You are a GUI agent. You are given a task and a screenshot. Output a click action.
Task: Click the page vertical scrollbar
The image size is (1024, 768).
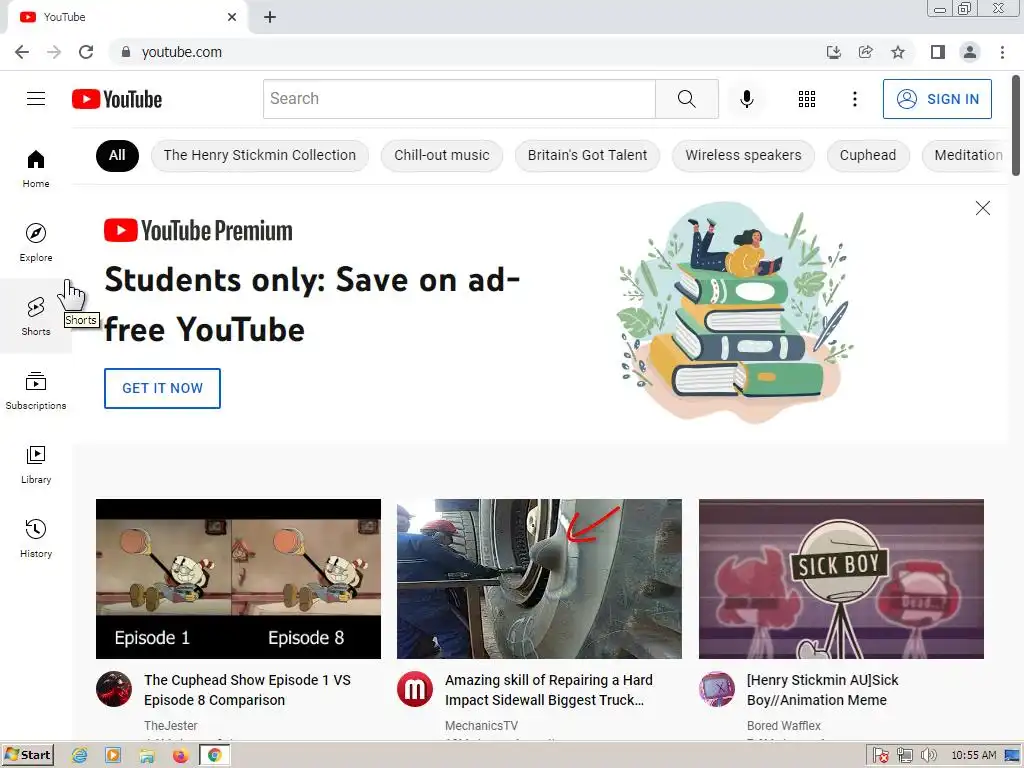tap(1016, 125)
